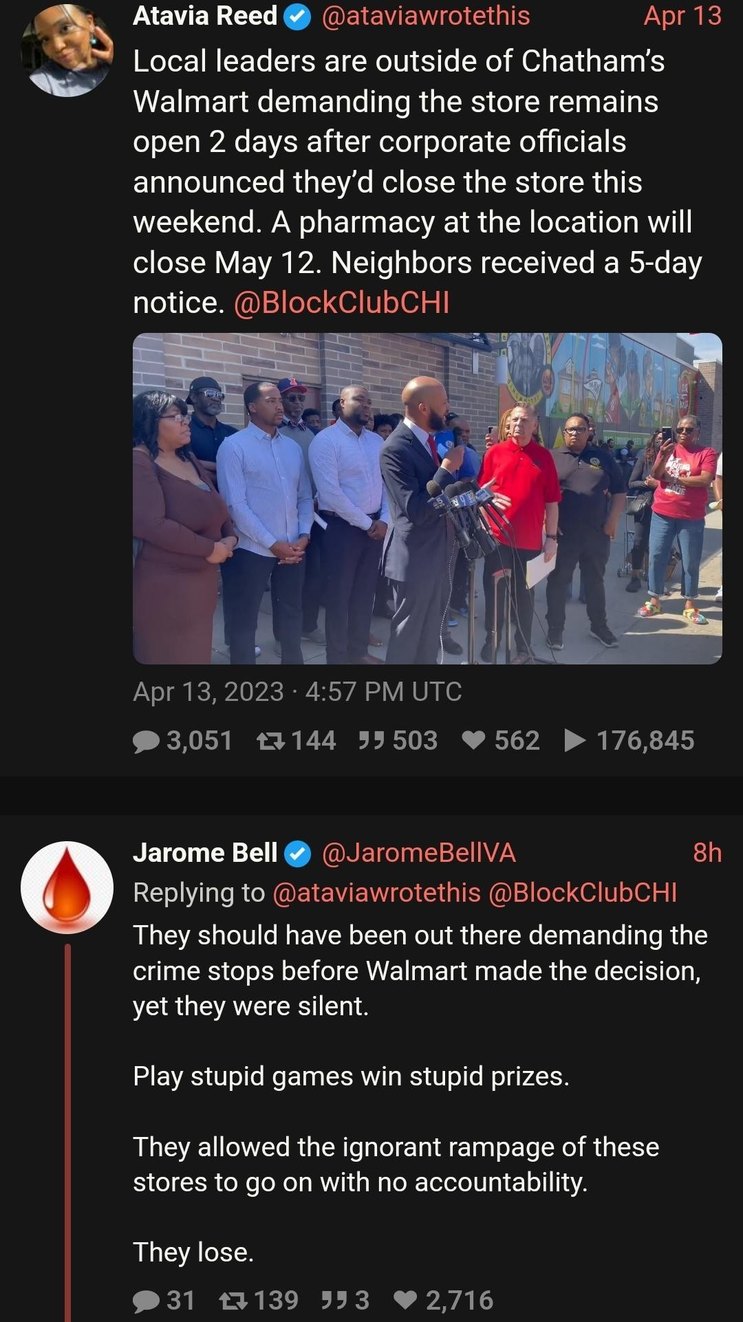This screenshot has height=1322, width=743.
Task: Click the Atavia Reed display name
Action: [x=206, y=16]
